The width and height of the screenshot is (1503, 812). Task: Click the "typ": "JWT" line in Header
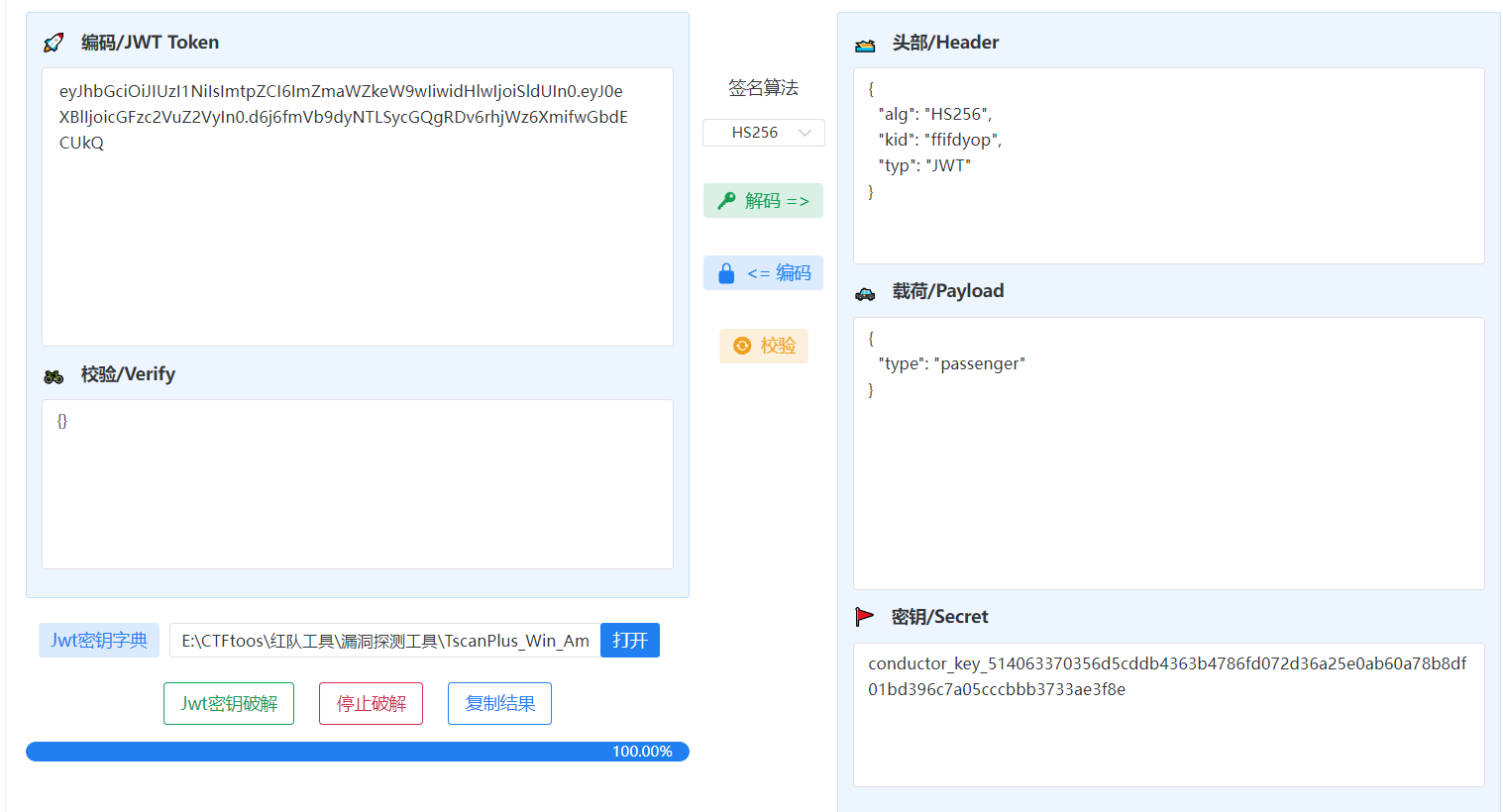[924, 165]
